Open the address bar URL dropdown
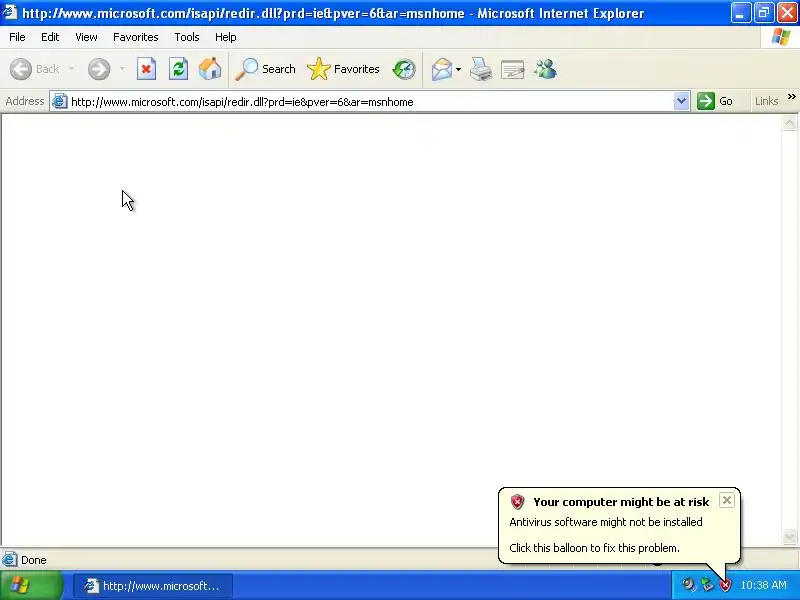This screenshot has height=600, width=800. (681, 101)
